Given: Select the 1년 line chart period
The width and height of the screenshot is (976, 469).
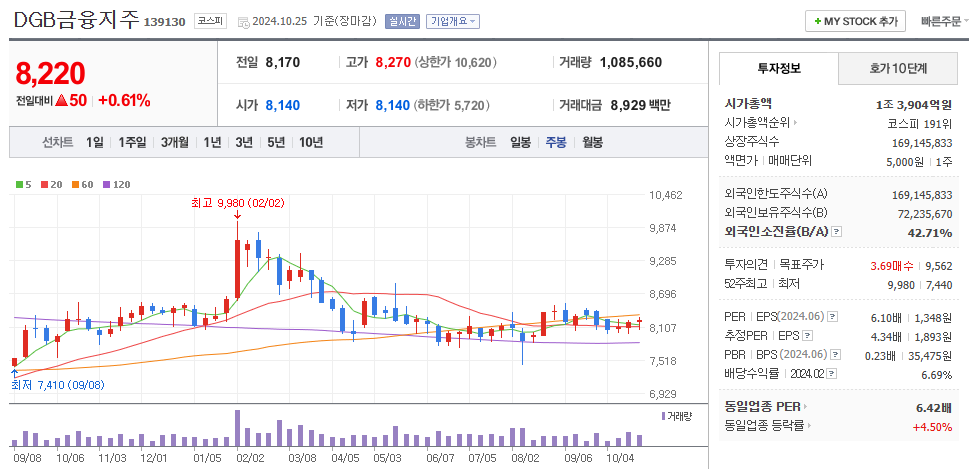Looking at the screenshot, I should (212, 143).
